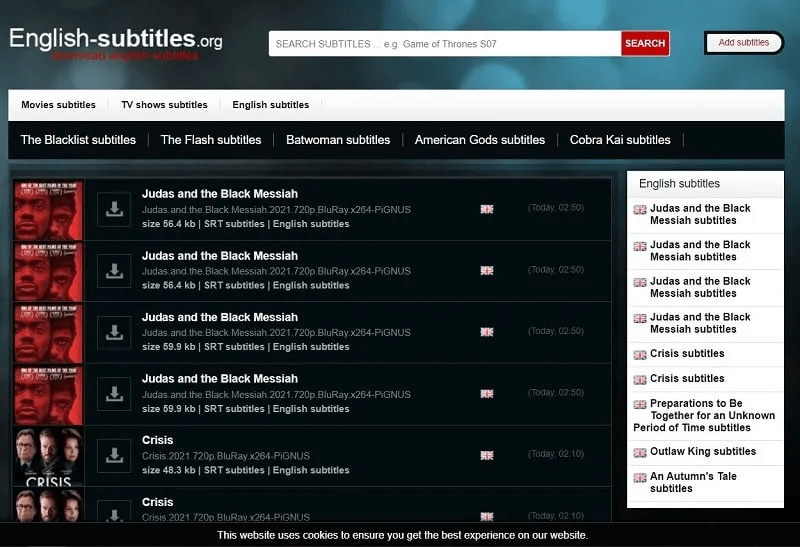This screenshot has height=547, width=800.
Task: Click download icon for third Judas 59.9 kb row
Action: point(114,333)
